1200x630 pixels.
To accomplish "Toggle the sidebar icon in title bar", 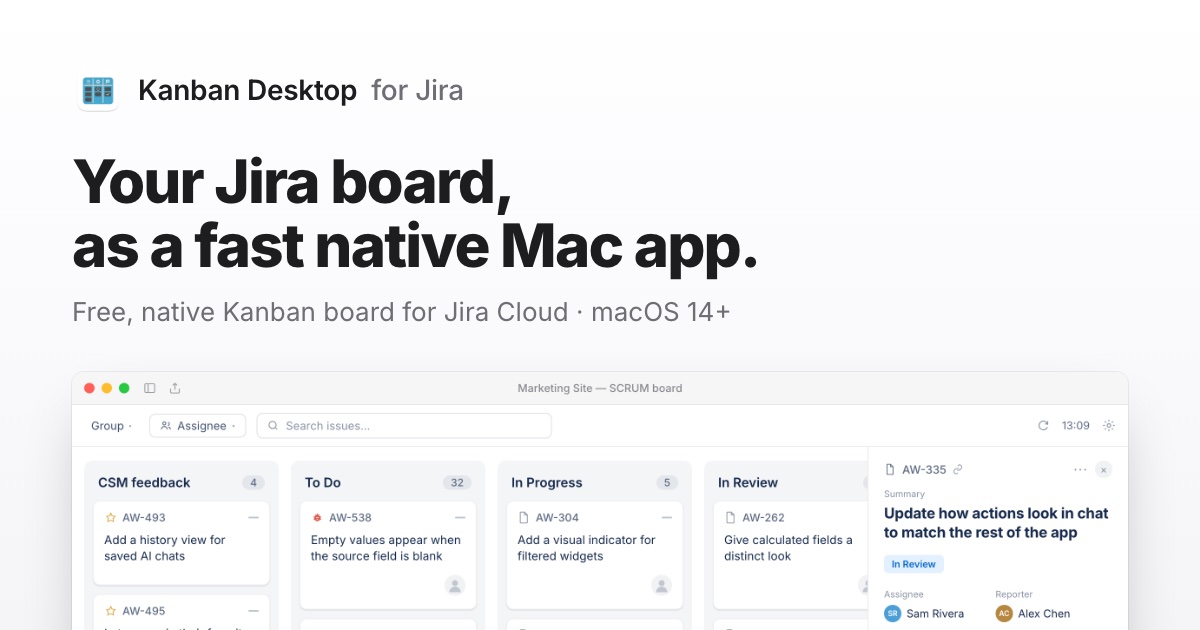I will (x=150, y=388).
